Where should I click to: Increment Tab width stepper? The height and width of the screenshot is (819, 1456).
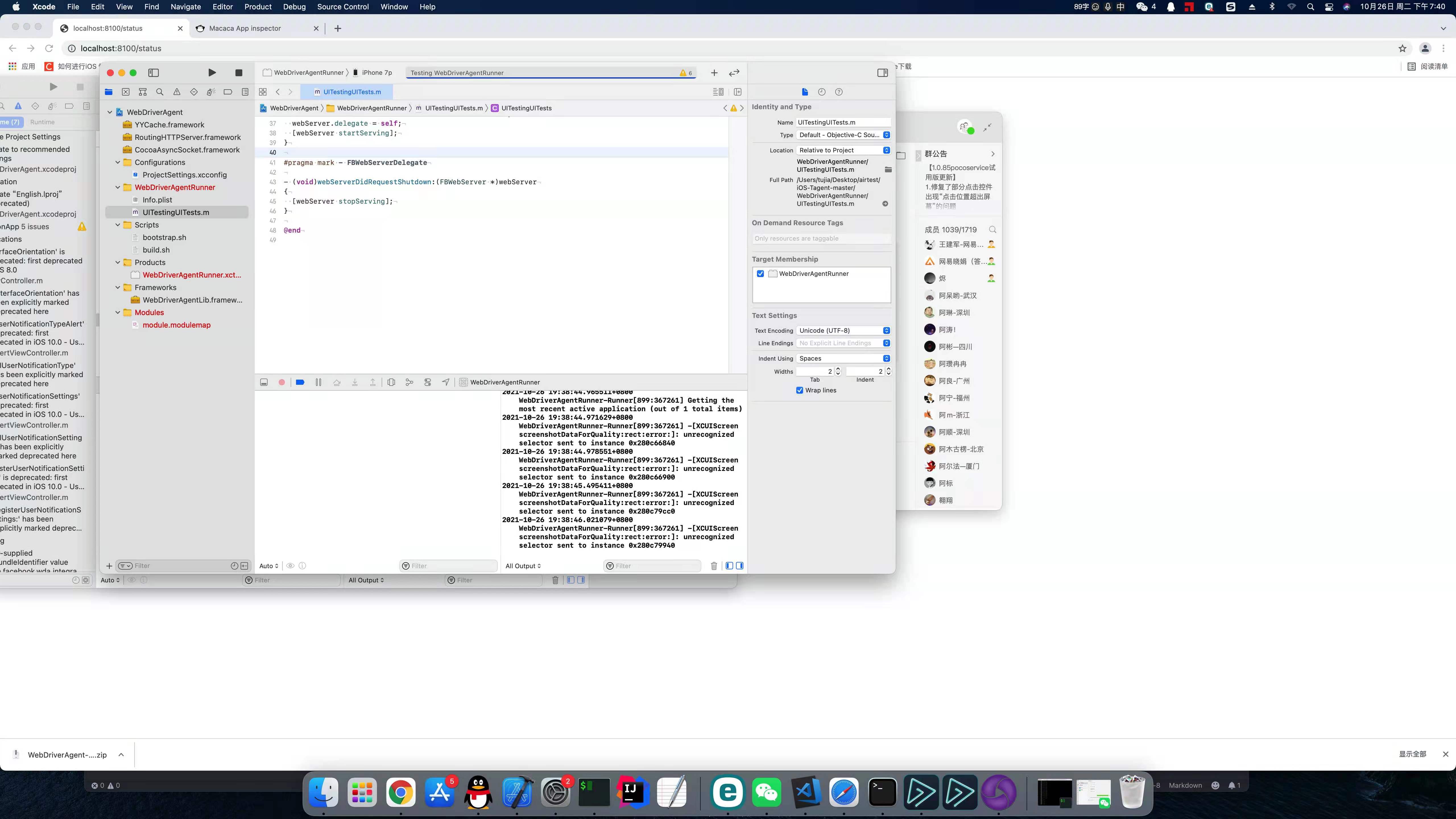pos(838,369)
